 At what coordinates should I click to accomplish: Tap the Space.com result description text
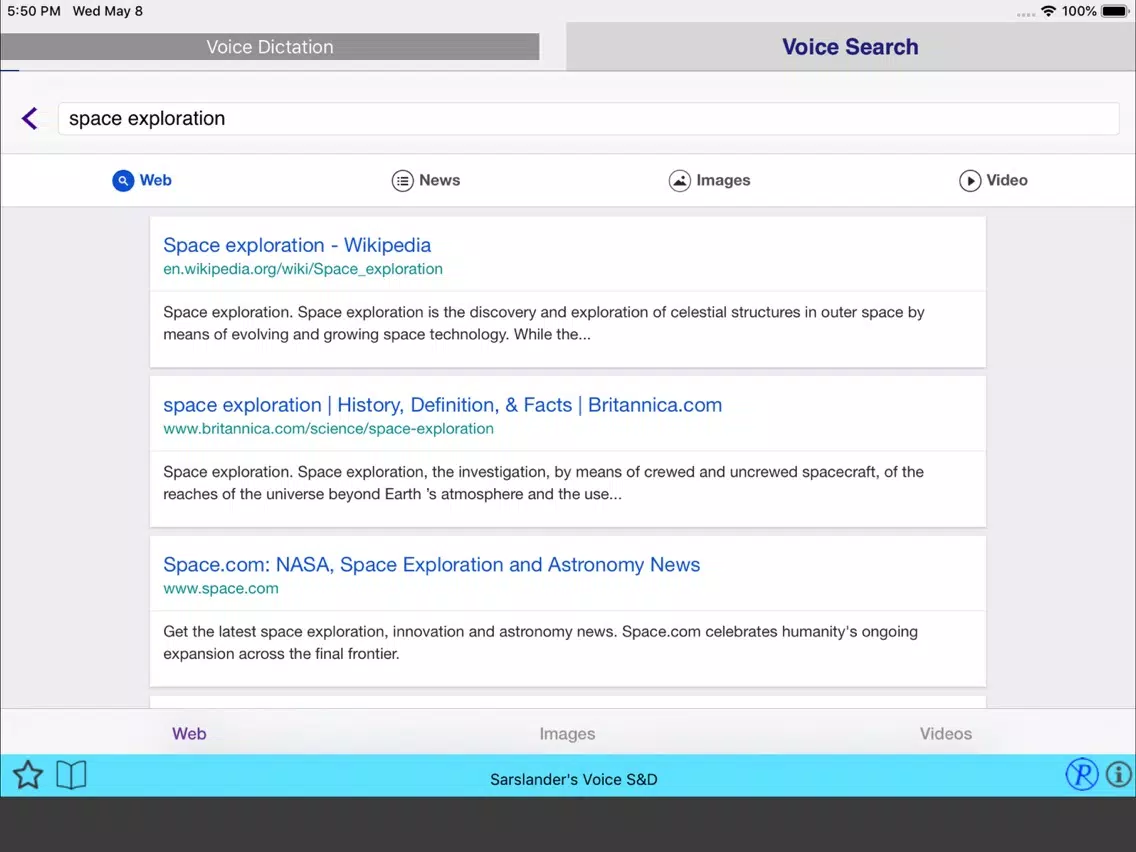540,643
